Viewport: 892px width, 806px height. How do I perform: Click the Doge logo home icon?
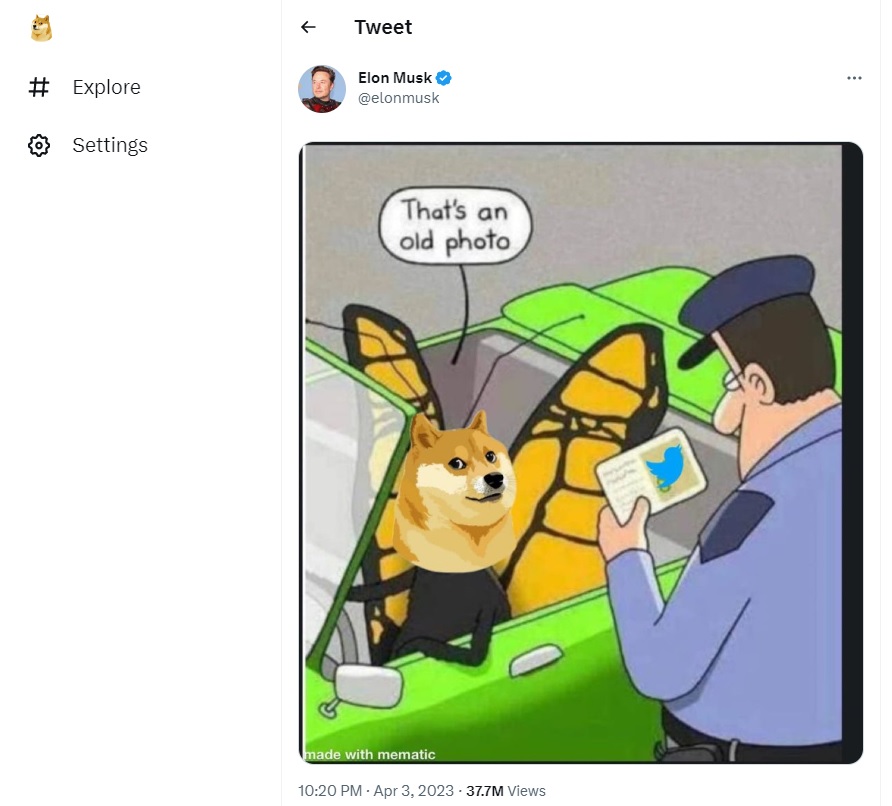pos(41,29)
